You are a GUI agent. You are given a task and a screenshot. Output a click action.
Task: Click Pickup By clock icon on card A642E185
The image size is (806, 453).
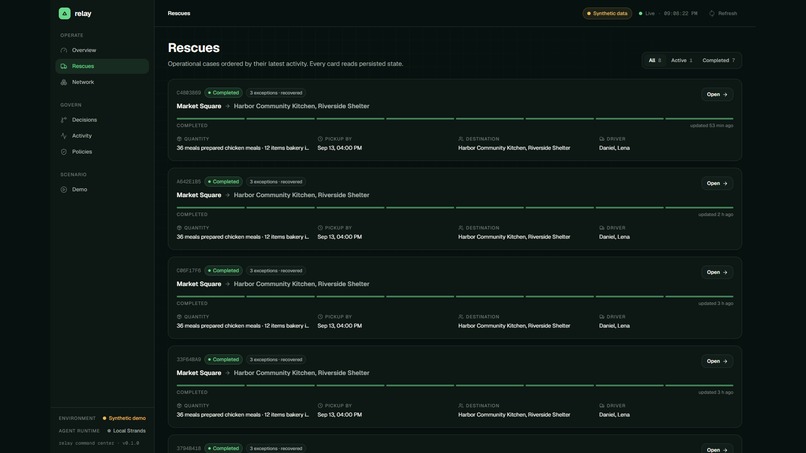point(320,228)
